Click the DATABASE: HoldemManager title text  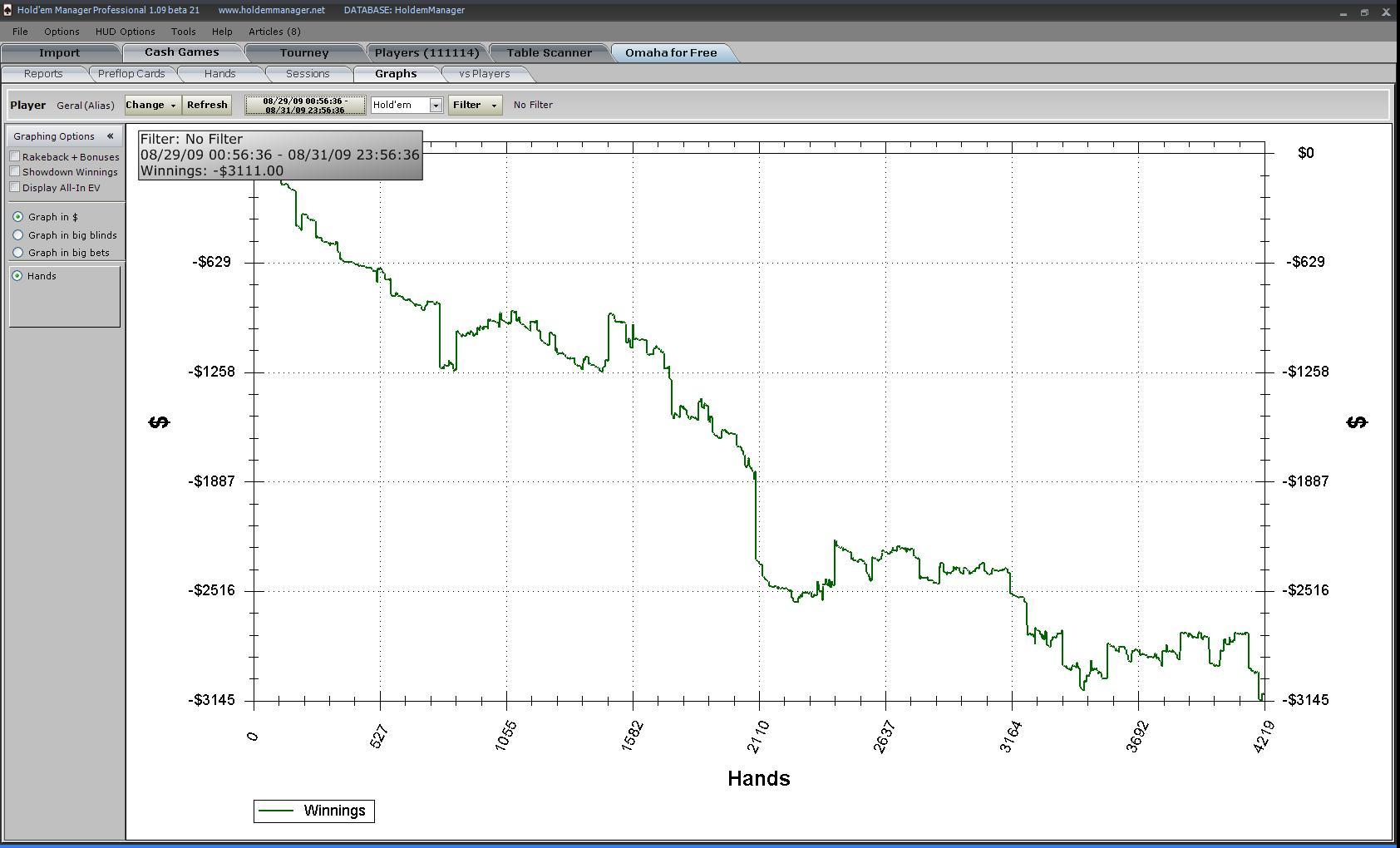[404, 10]
